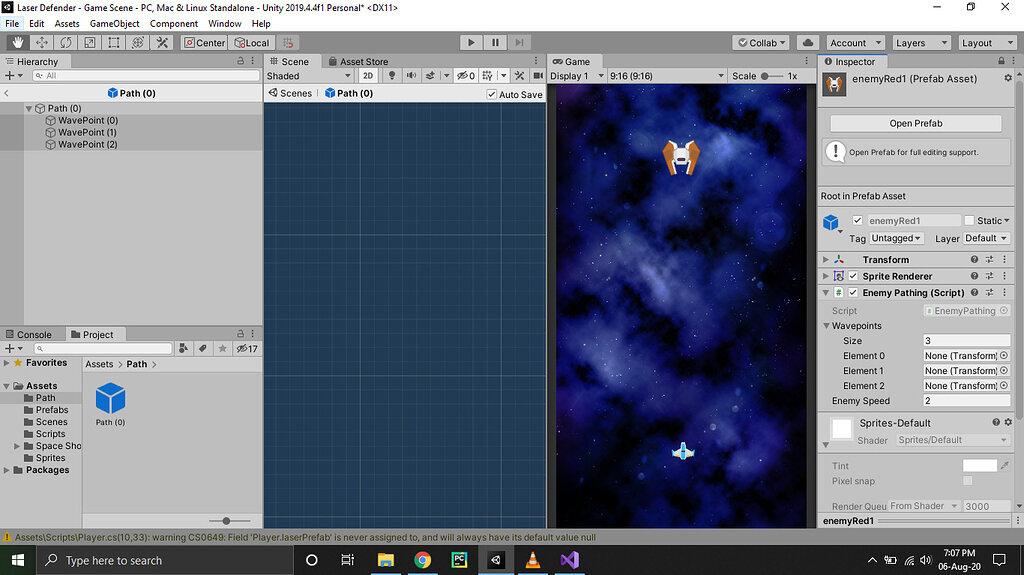Click the Enemy Speed input field
Screen dimensions: 1024x575
coord(966,401)
